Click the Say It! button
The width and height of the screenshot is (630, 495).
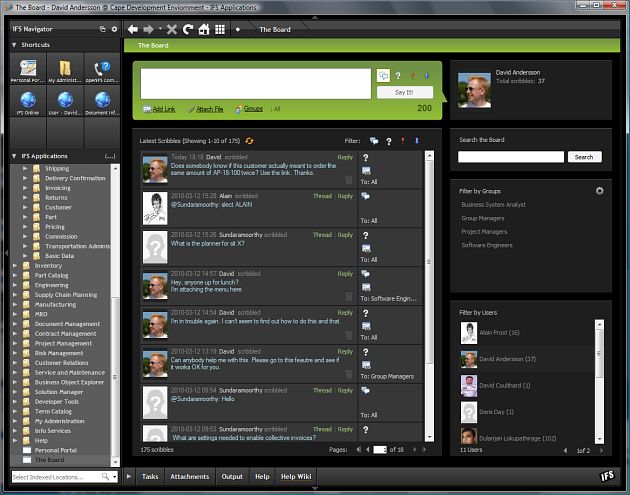[405, 92]
